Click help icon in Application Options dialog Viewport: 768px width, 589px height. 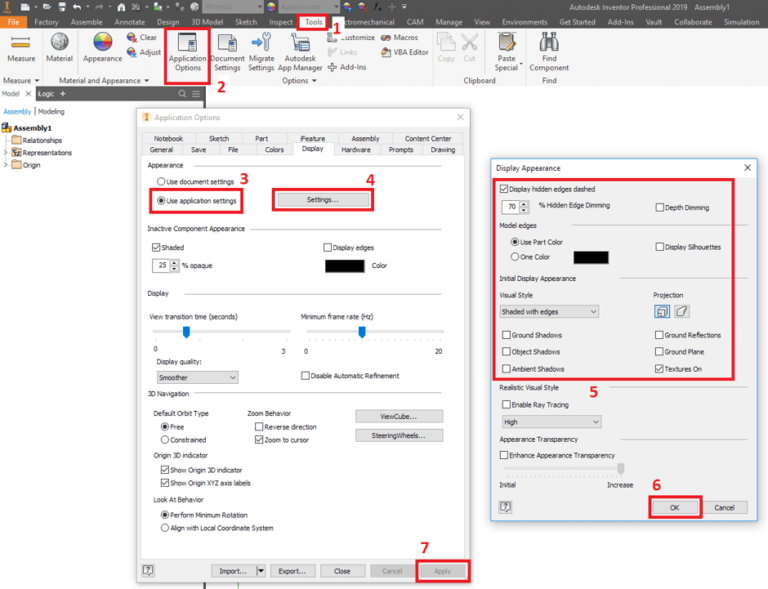pyautogui.click(x=148, y=570)
